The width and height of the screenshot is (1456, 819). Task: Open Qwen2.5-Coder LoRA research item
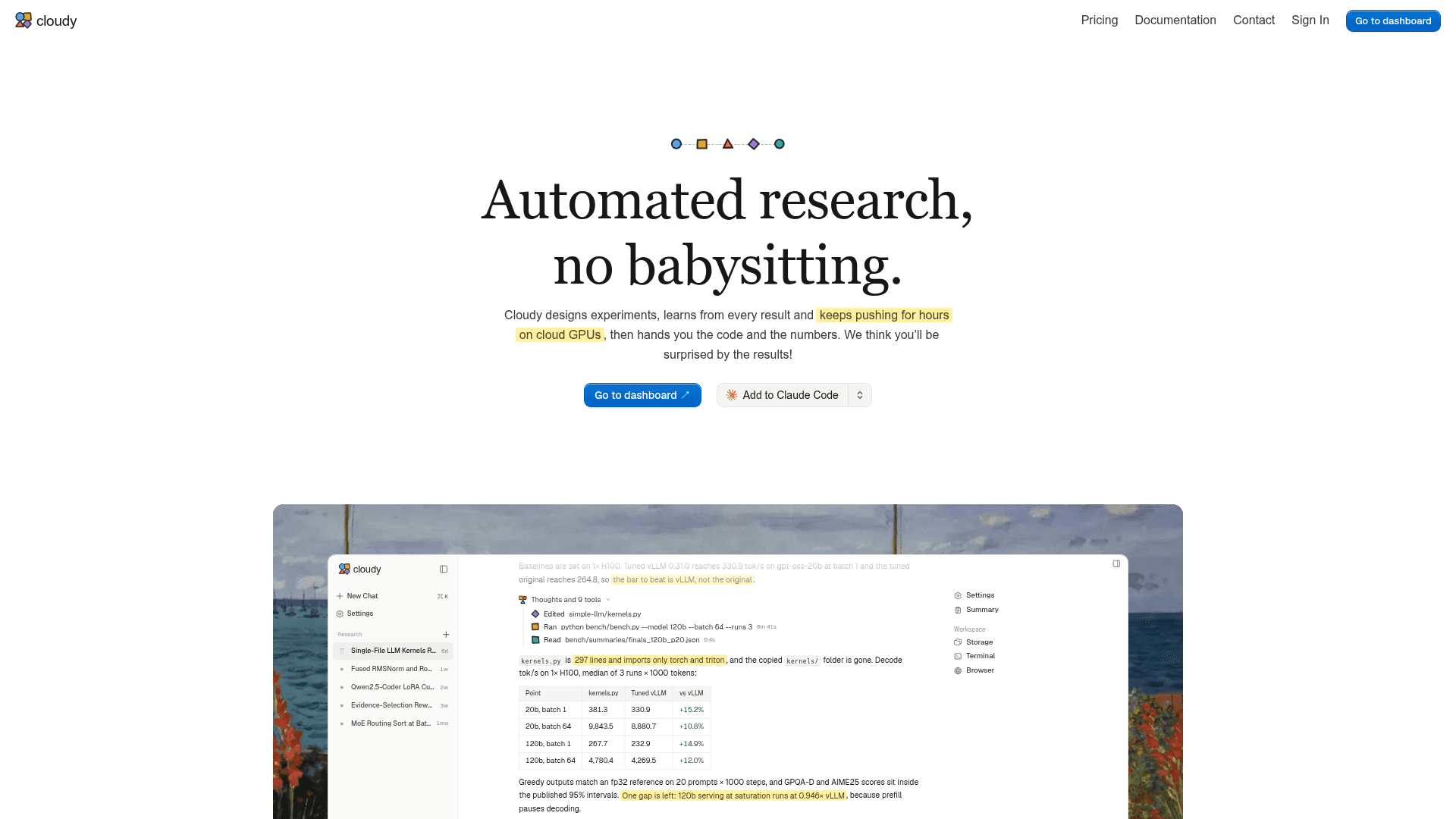point(392,687)
